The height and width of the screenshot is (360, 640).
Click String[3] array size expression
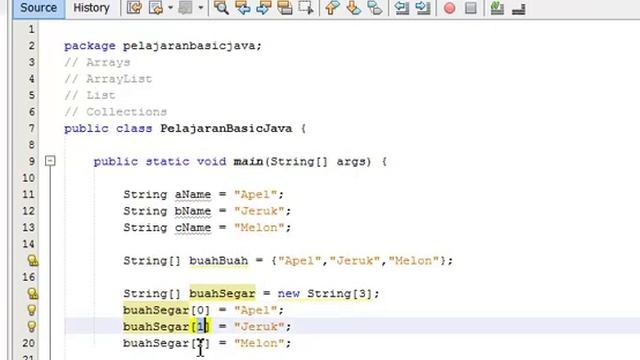pos(339,293)
